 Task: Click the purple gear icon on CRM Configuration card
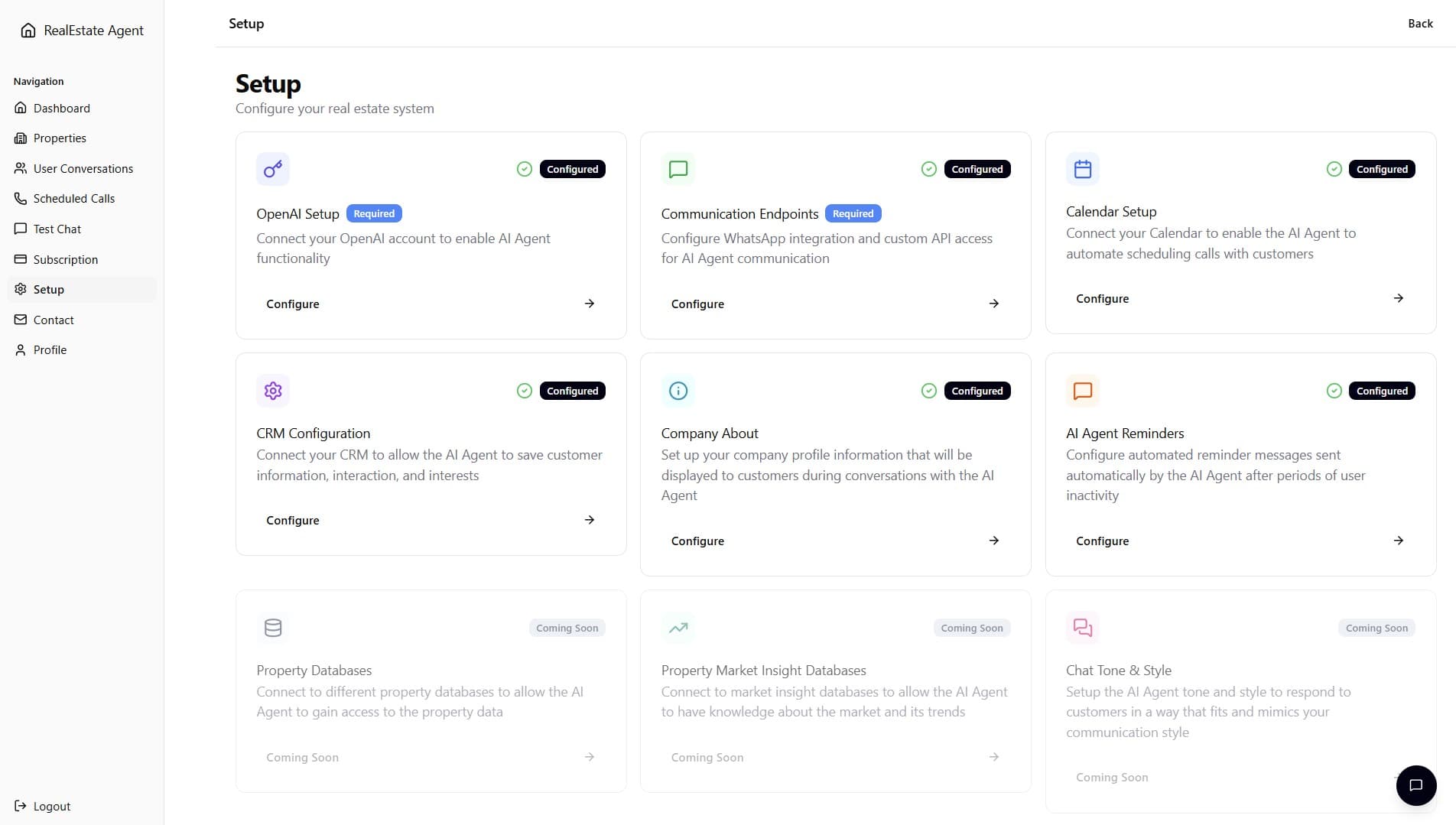[273, 391]
